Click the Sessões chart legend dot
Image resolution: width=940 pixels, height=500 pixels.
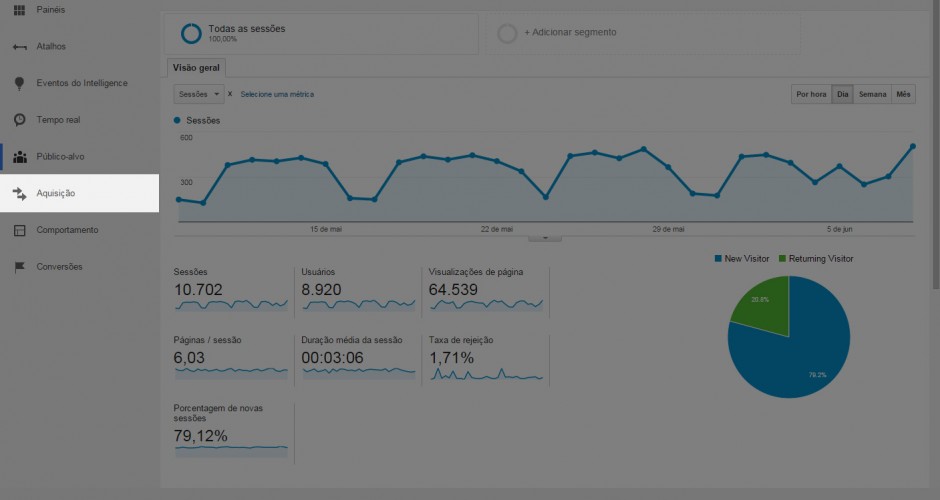177,121
